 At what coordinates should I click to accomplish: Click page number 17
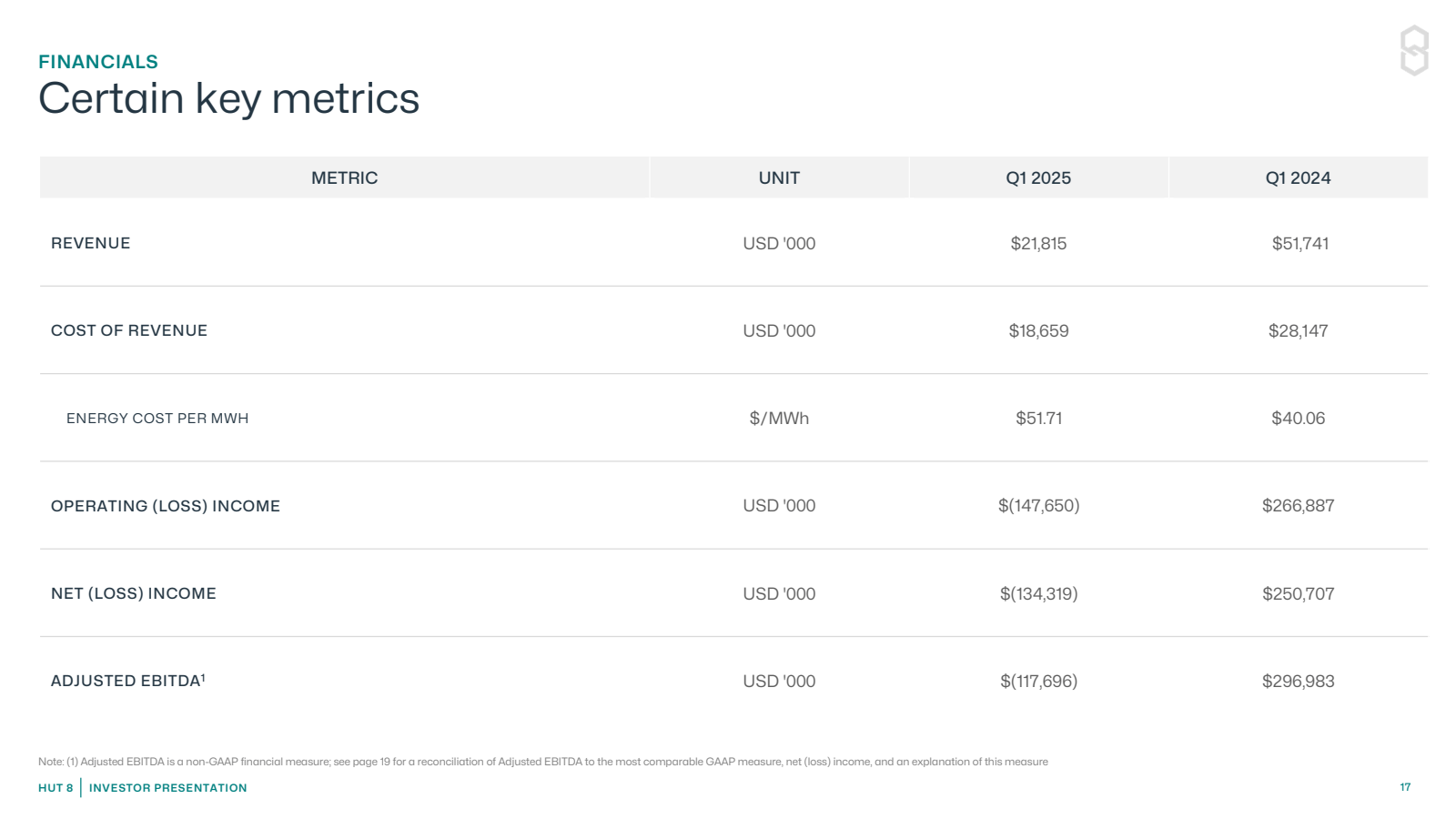tap(1405, 787)
